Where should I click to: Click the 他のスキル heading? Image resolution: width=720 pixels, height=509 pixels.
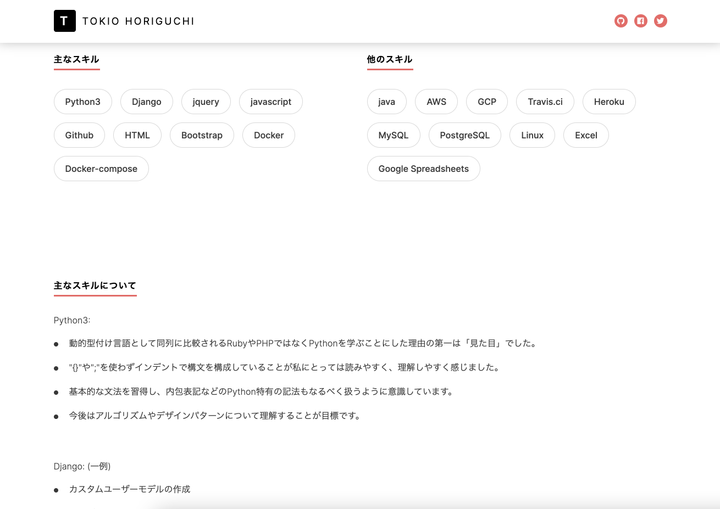[389, 59]
